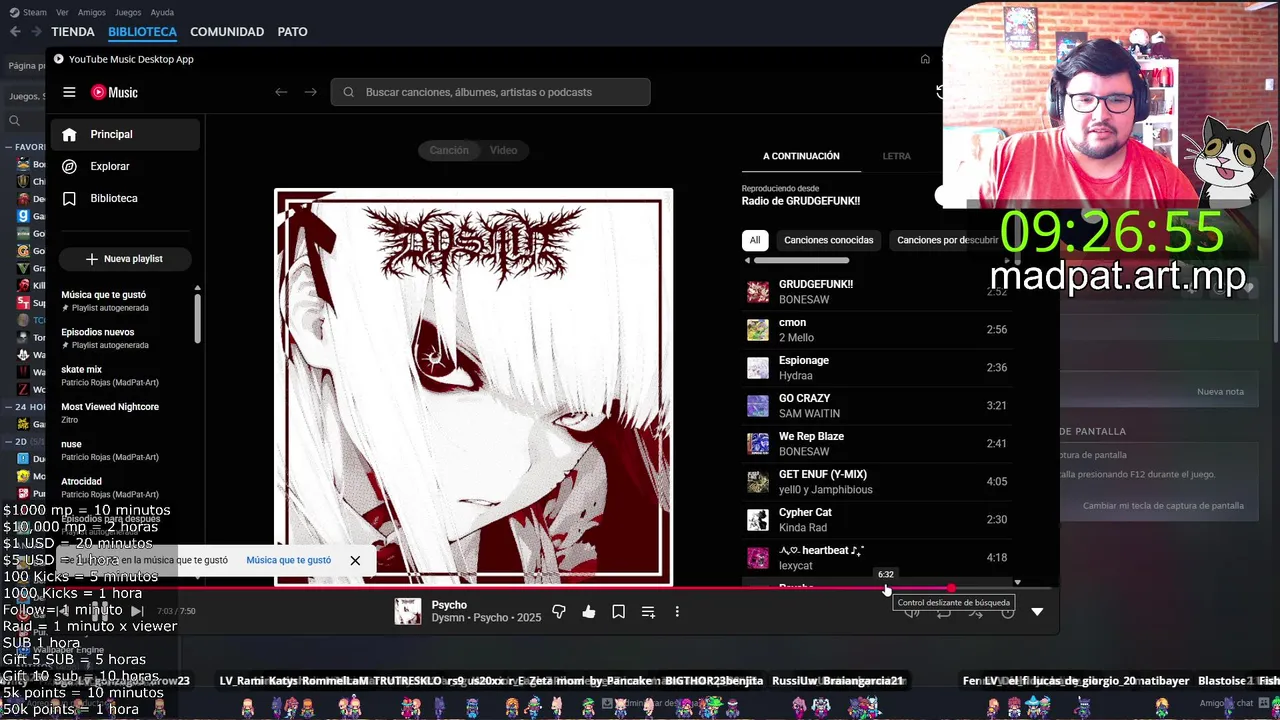The width and height of the screenshot is (1280, 720).
Task: Click the home icon in the app title bar
Action: tap(925, 59)
